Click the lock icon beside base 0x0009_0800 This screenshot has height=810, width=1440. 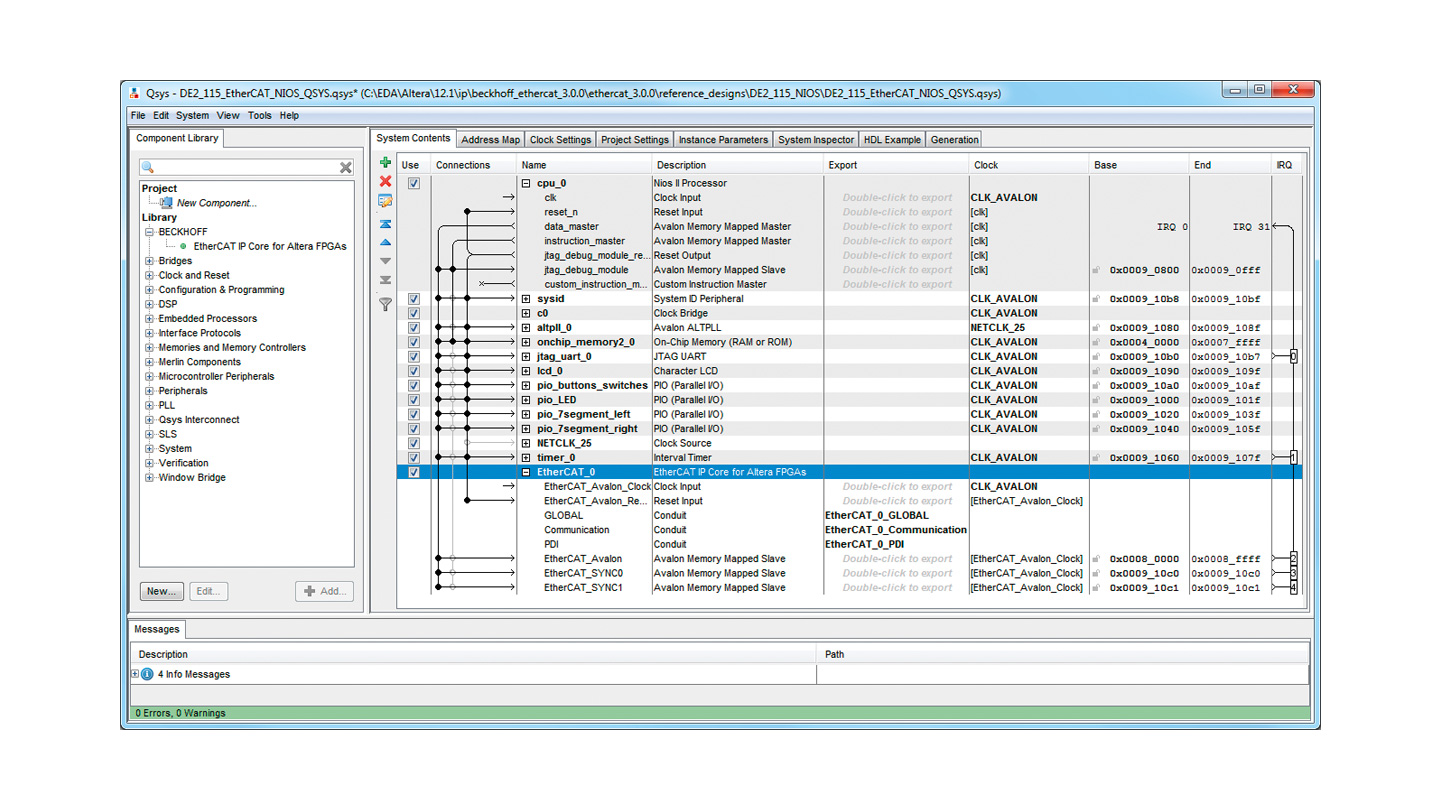1097,270
